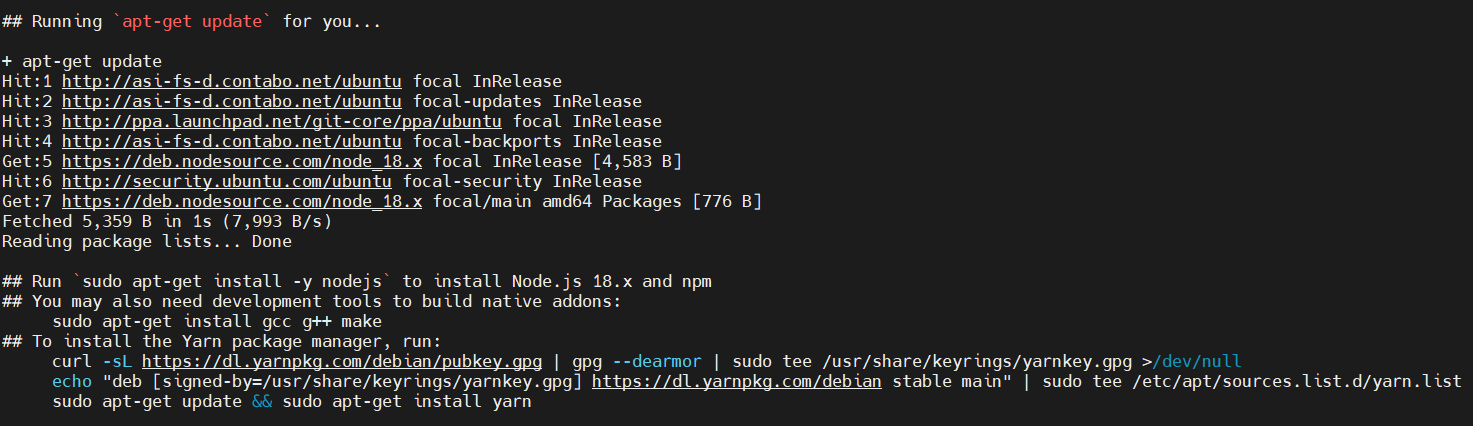Screen dimensions: 1473x426
Task: Click '/etc/apt/sources.list.d/yarn.list' path text
Action: coord(1297,381)
